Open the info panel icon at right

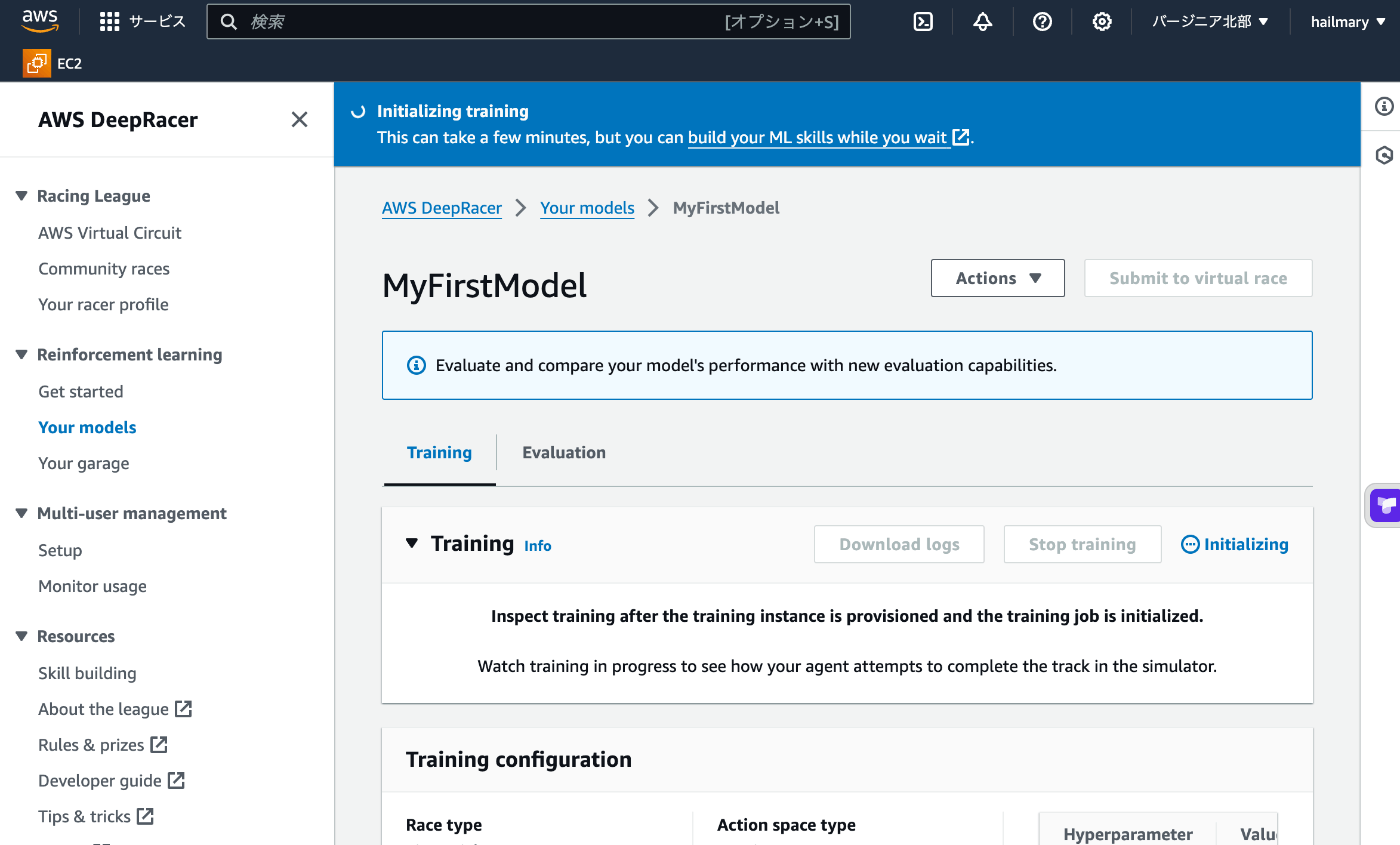(1384, 106)
